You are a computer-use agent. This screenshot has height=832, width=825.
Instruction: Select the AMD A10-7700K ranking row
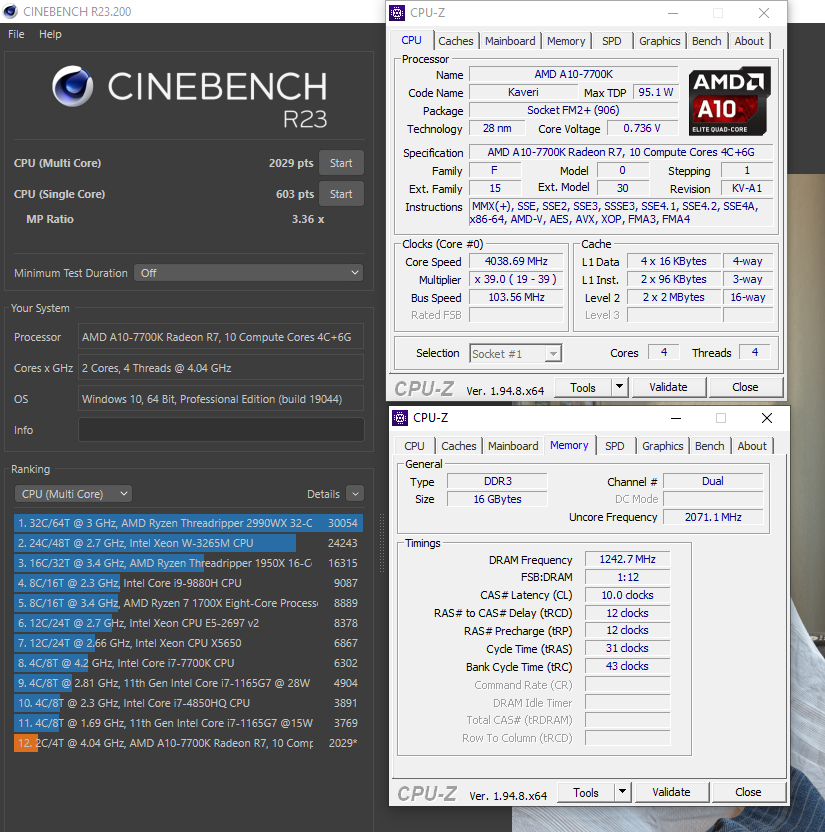(188, 743)
